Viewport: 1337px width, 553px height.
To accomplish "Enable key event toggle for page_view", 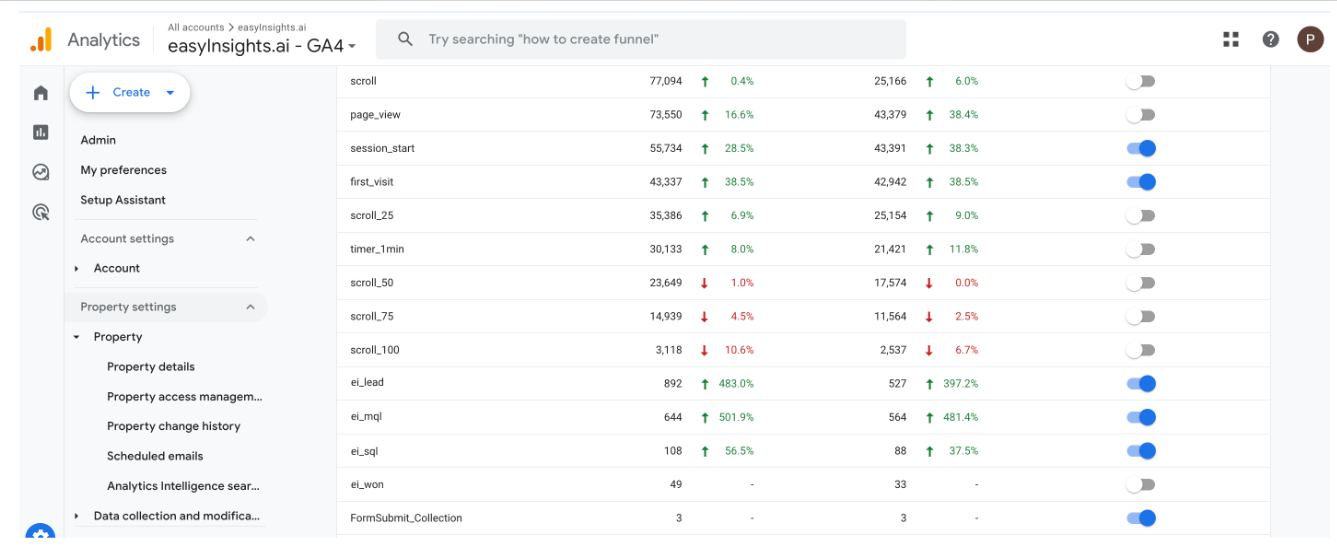I will coord(1140,115).
